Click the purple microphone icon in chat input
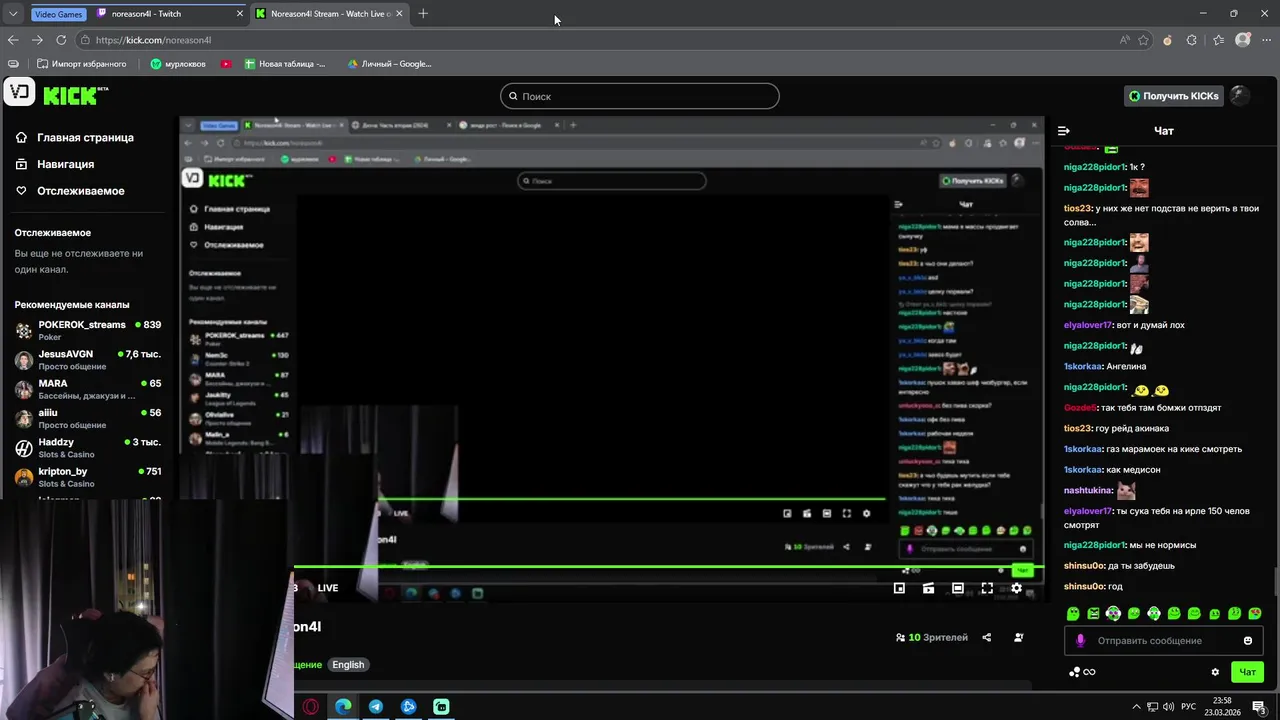The height and width of the screenshot is (720, 1280). tap(1080, 641)
